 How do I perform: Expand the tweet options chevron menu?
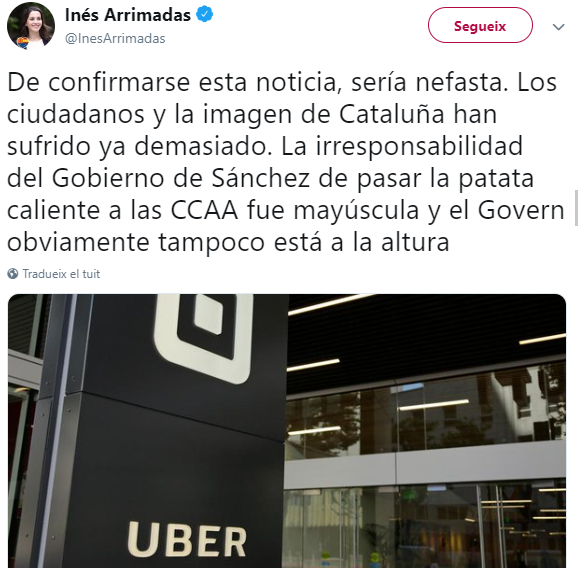point(558,27)
